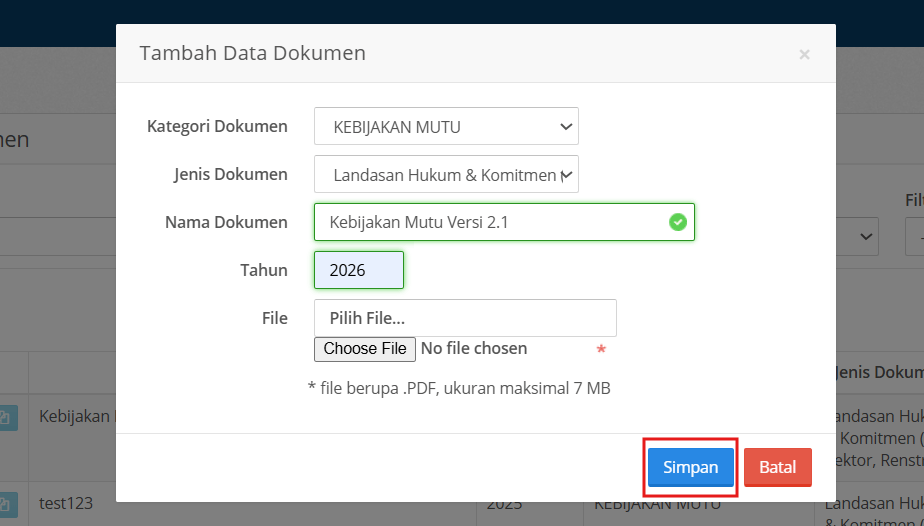Viewport: 924px width, 526px height.
Task: Click the Nama Dokumen label
Action: (x=226, y=222)
